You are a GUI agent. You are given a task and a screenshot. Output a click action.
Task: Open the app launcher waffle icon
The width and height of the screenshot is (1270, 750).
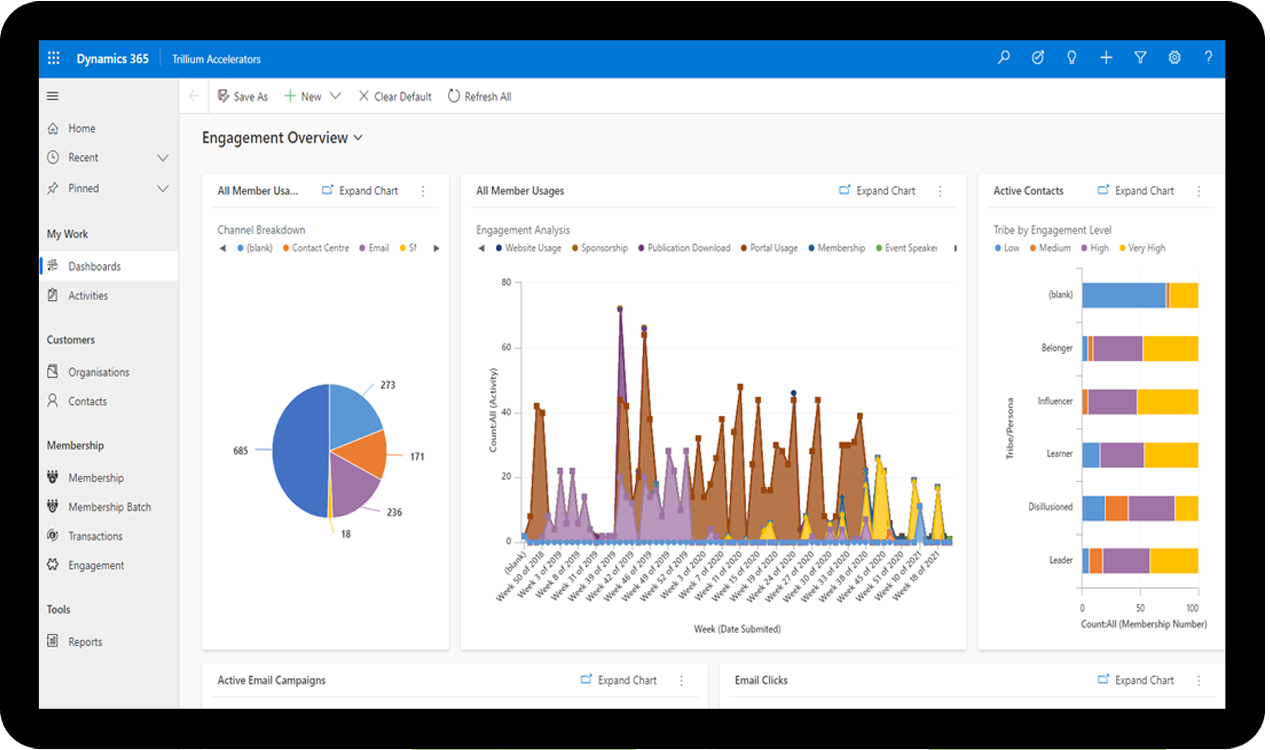coord(54,59)
